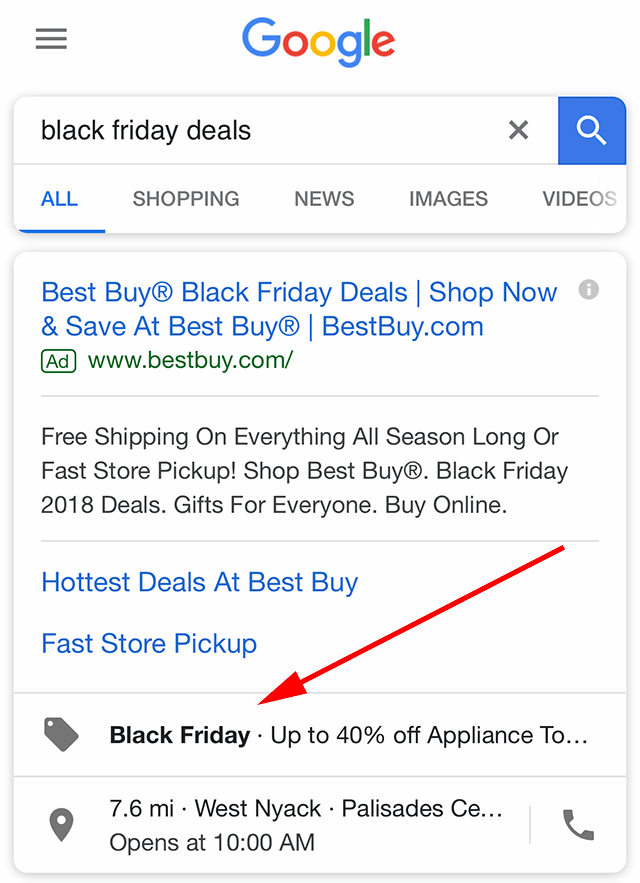Screen dimensions: 640x883
Task: Click the info icon on the ad
Action: (x=588, y=290)
